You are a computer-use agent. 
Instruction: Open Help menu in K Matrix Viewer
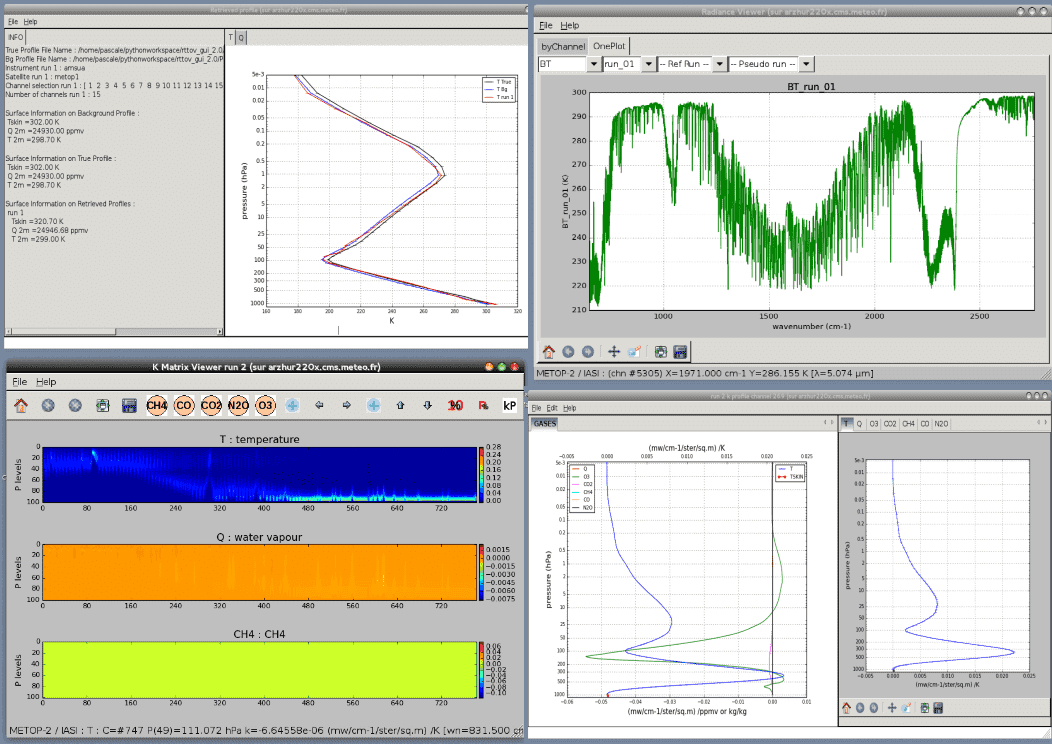(x=46, y=382)
